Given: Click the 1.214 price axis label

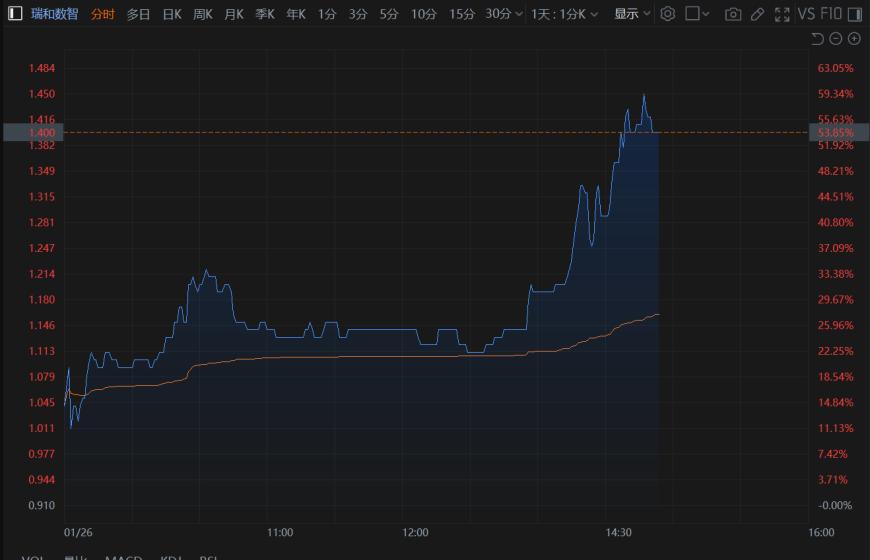Looking at the screenshot, I should [42, 274].
